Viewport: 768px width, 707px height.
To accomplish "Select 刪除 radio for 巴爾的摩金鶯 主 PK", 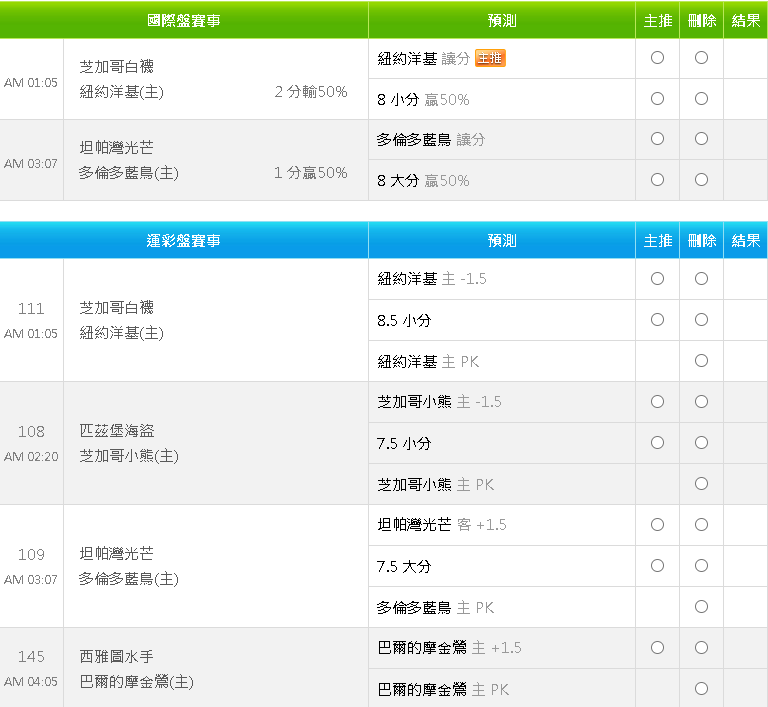I will 701,689.
